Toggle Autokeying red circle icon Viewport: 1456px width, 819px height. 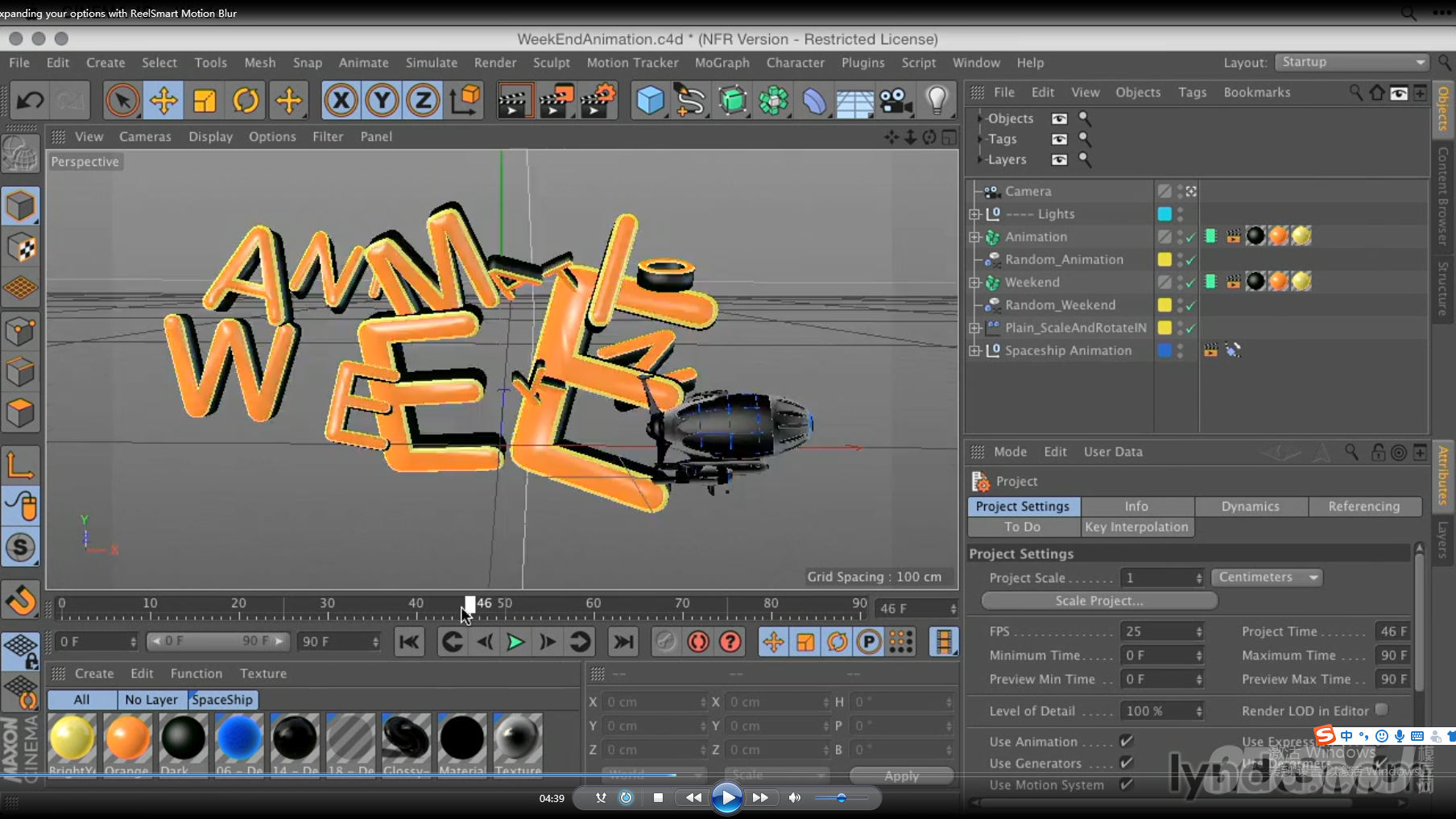click(x=698, y=642)
